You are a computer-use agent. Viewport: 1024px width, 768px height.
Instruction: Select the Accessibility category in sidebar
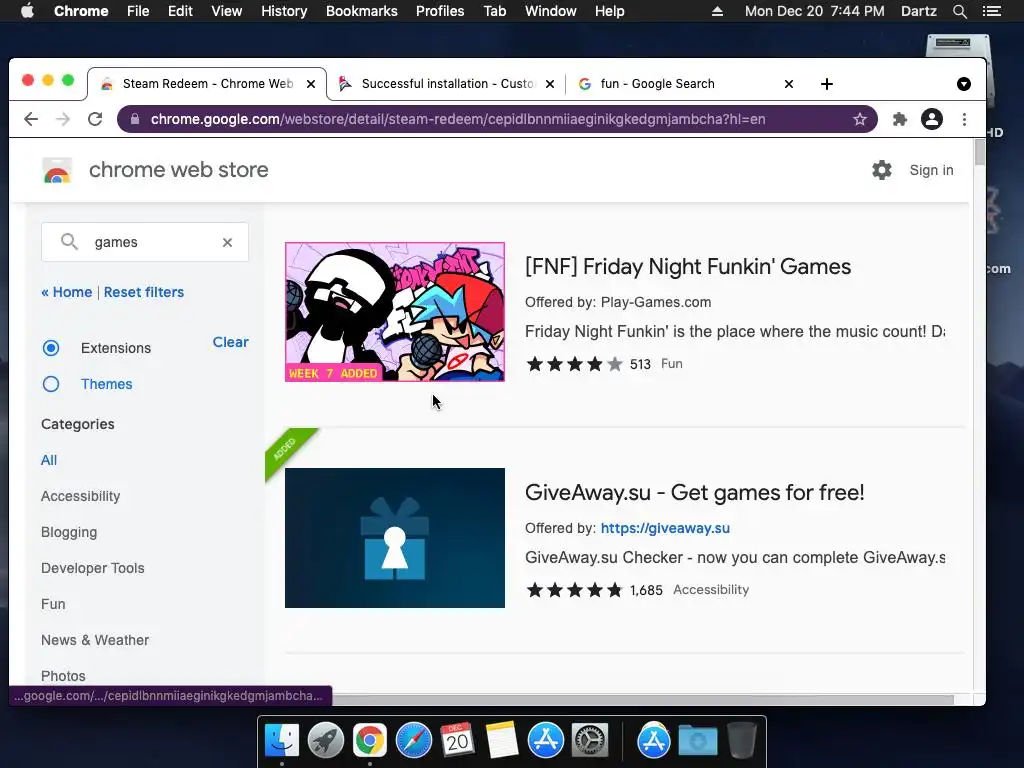(x=80, y=496)
